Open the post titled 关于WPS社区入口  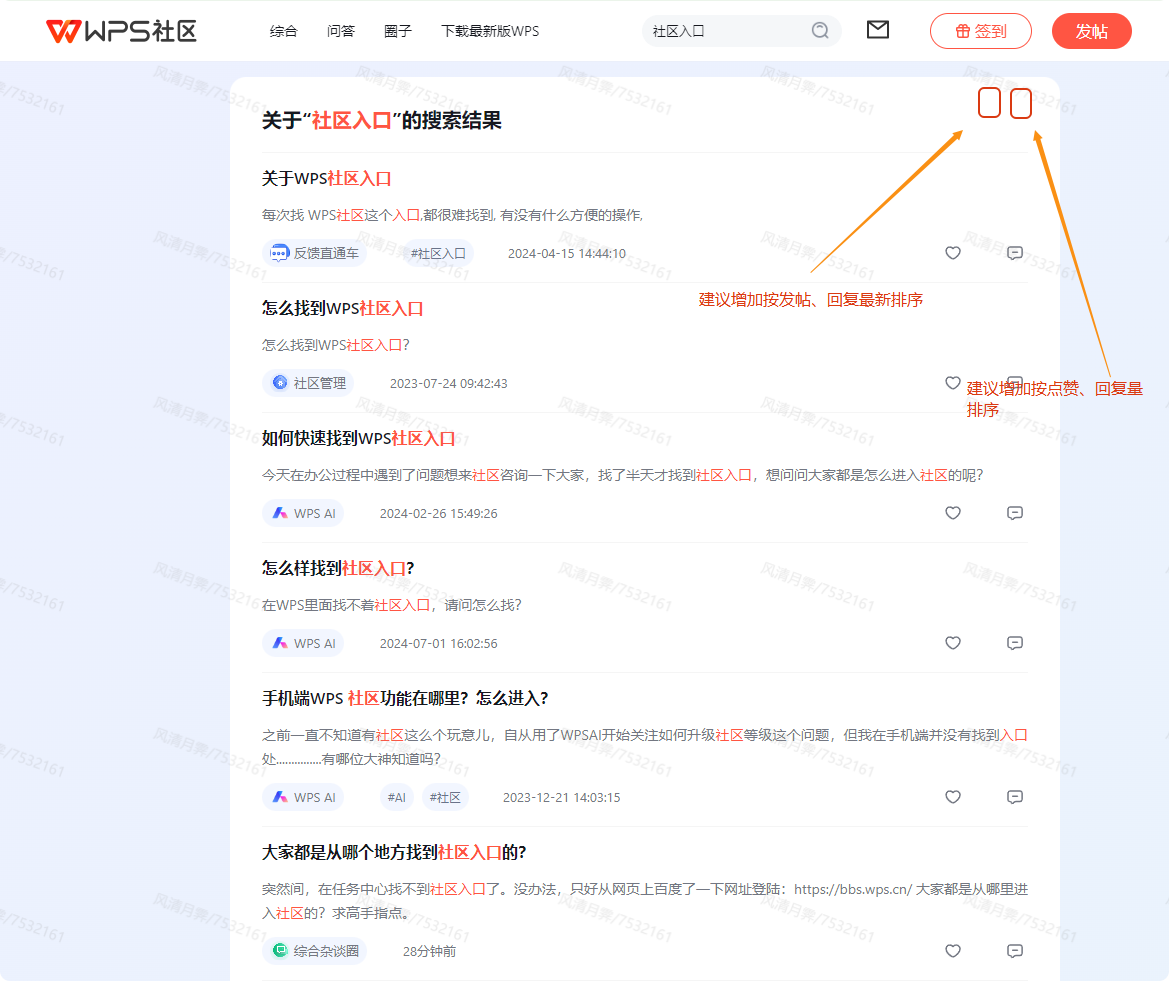pos(327,179)
